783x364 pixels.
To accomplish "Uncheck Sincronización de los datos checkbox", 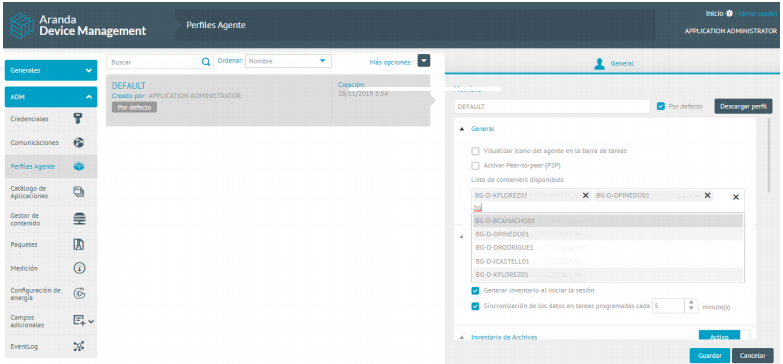I will coord(475,306).
